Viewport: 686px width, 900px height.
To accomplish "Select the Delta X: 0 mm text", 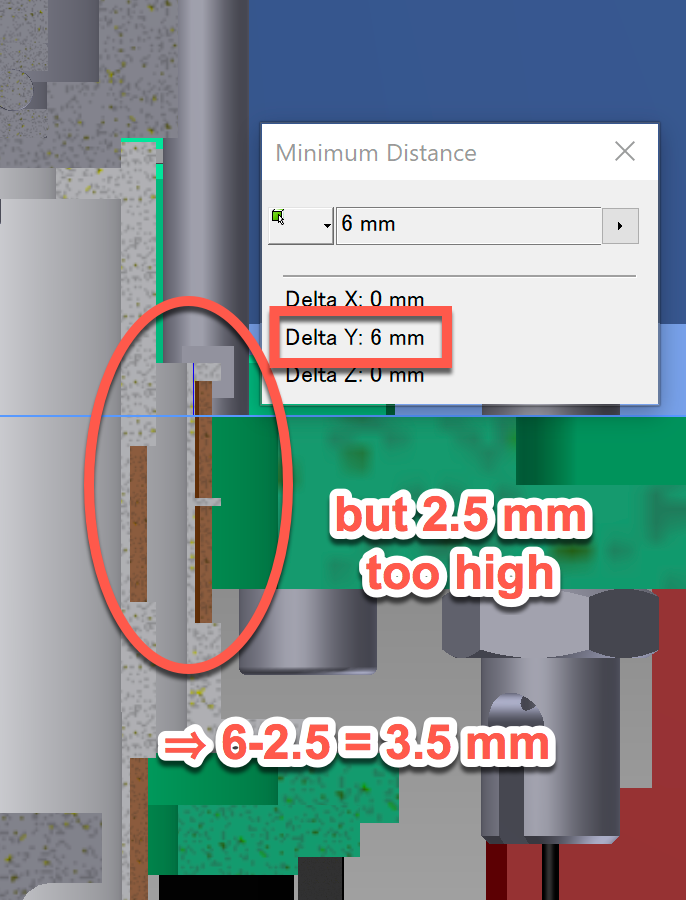I will [355, 299].
